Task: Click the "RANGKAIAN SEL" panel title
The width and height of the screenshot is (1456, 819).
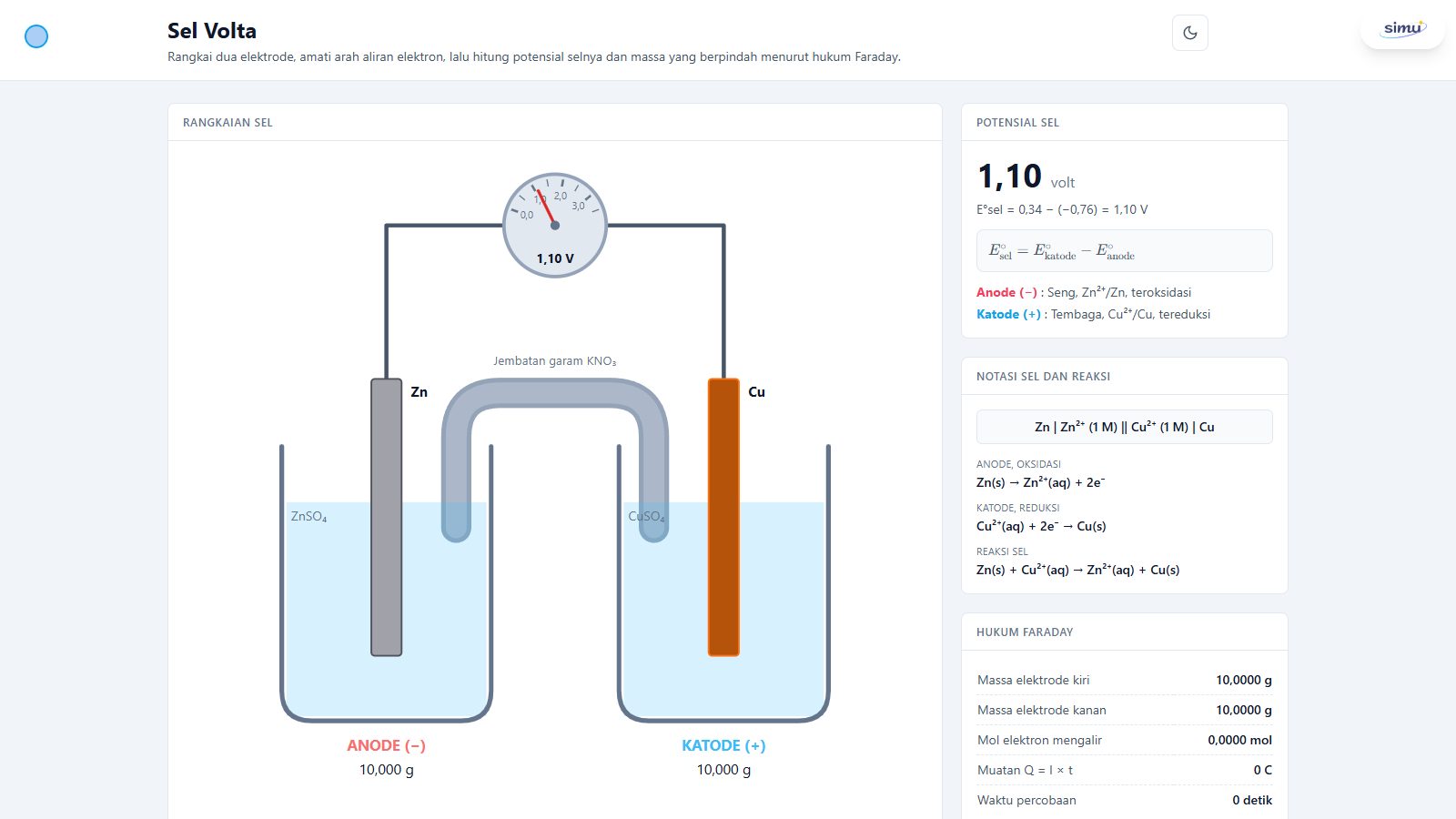Action: point(227,123)
